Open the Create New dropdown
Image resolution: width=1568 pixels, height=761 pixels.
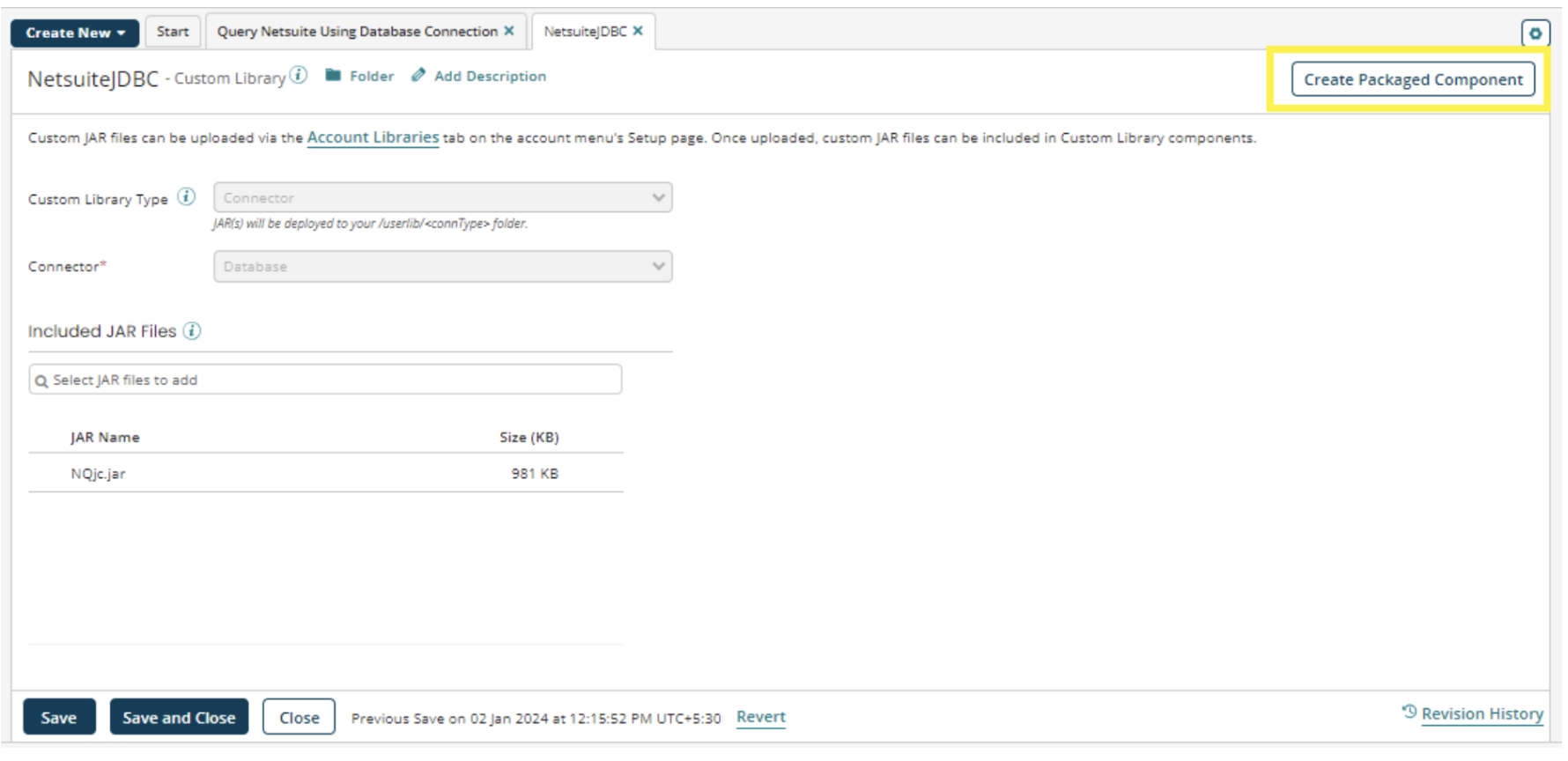pyautogui.click(x=75, y=33)
